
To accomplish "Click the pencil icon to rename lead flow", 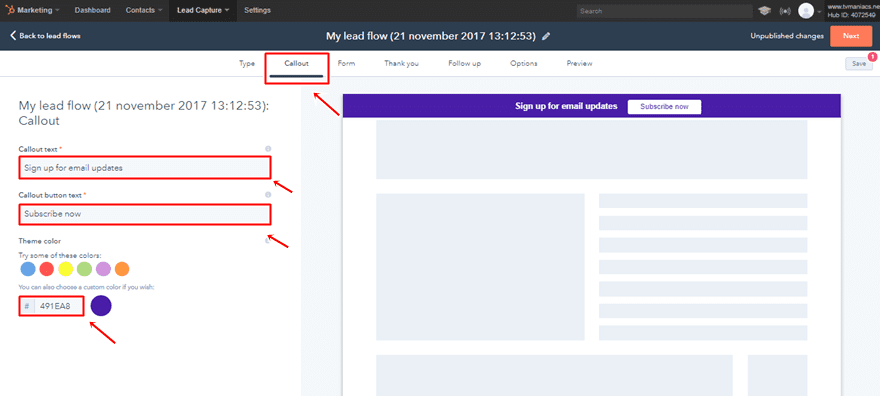I will tap(546, 36).
